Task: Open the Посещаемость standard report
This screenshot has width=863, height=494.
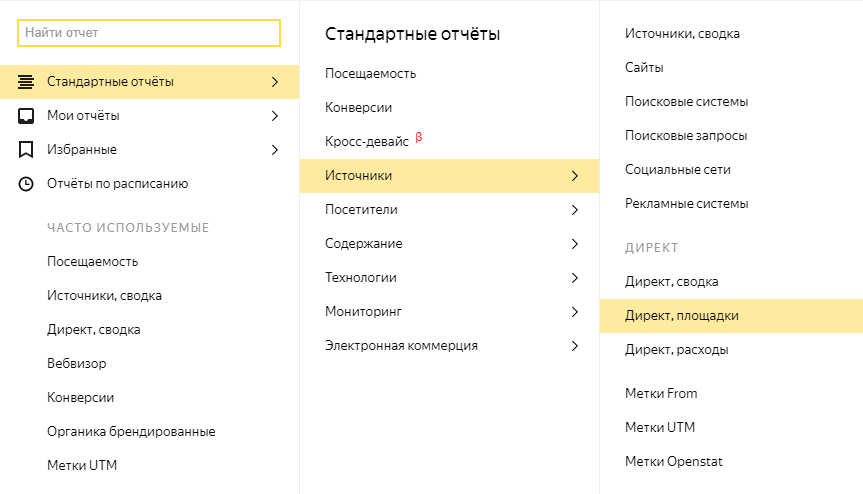Action: (x=370, y=73)
